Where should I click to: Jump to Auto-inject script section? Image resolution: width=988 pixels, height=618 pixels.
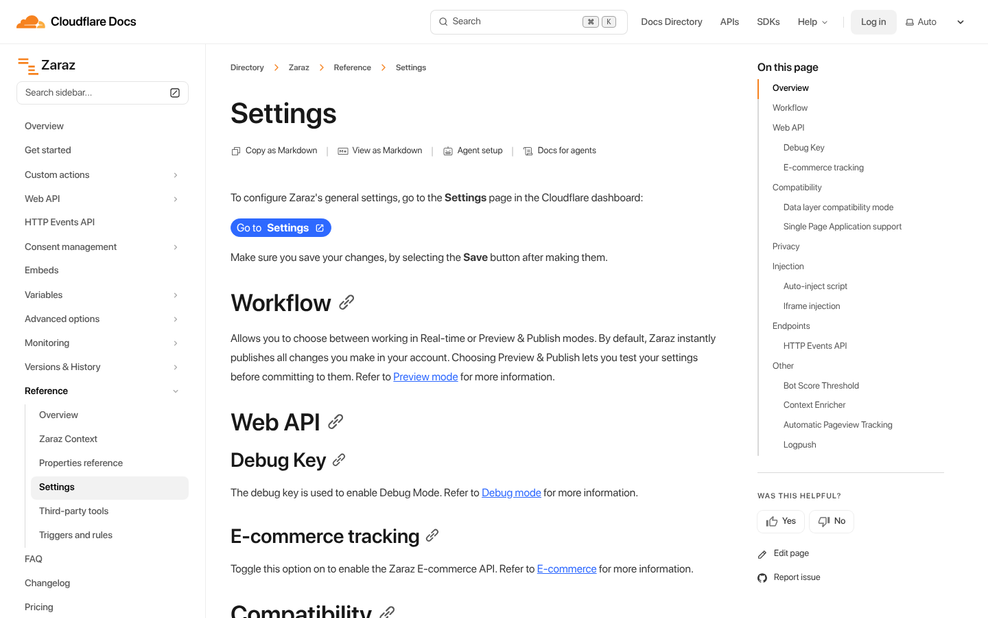click(x=815, y=286)
